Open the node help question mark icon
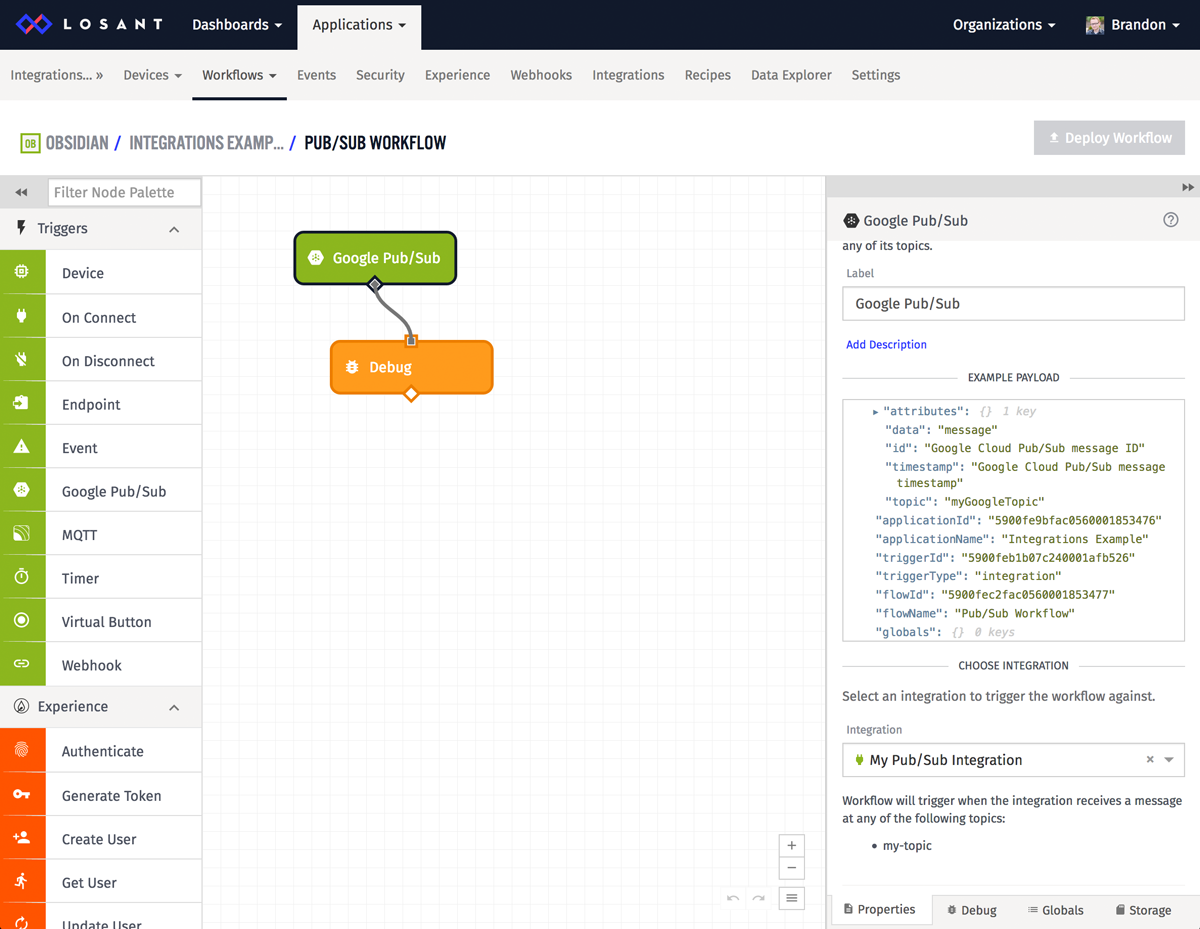Screen dimensions: 1200x929 tap(1170, 219)
